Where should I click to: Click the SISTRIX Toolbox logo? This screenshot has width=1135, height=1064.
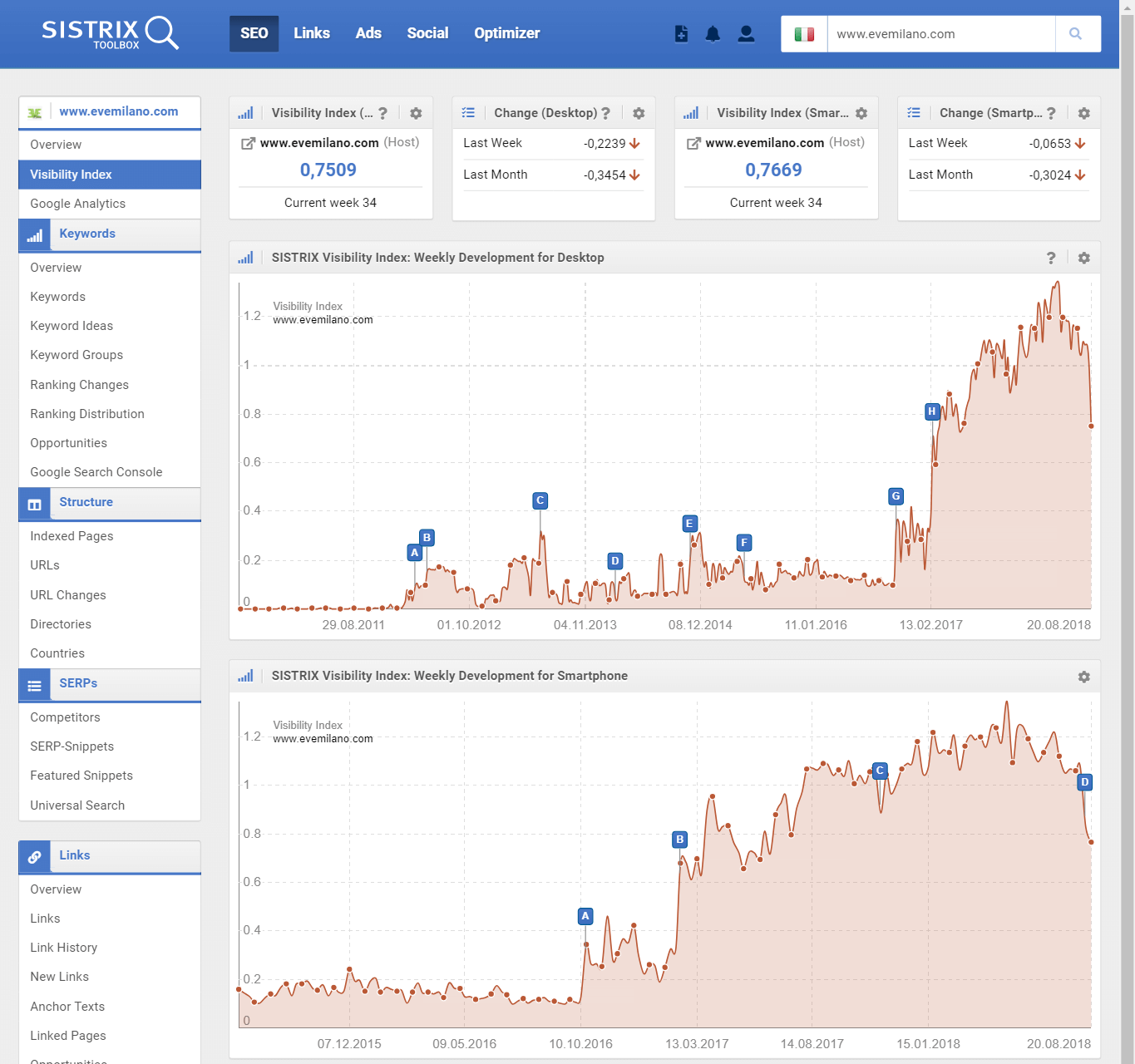(110, 33)
